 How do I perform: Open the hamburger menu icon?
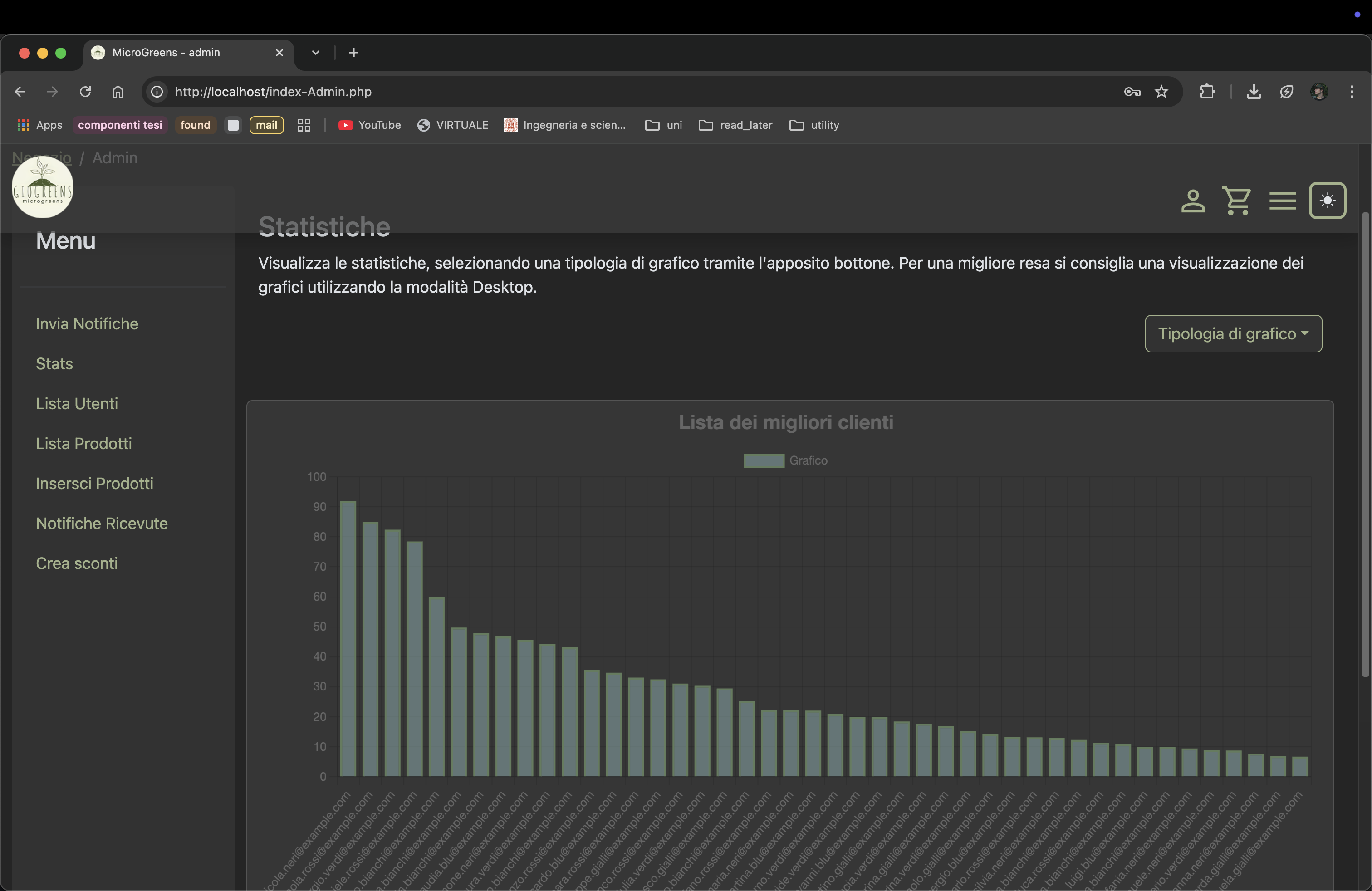pos(1282,201)
